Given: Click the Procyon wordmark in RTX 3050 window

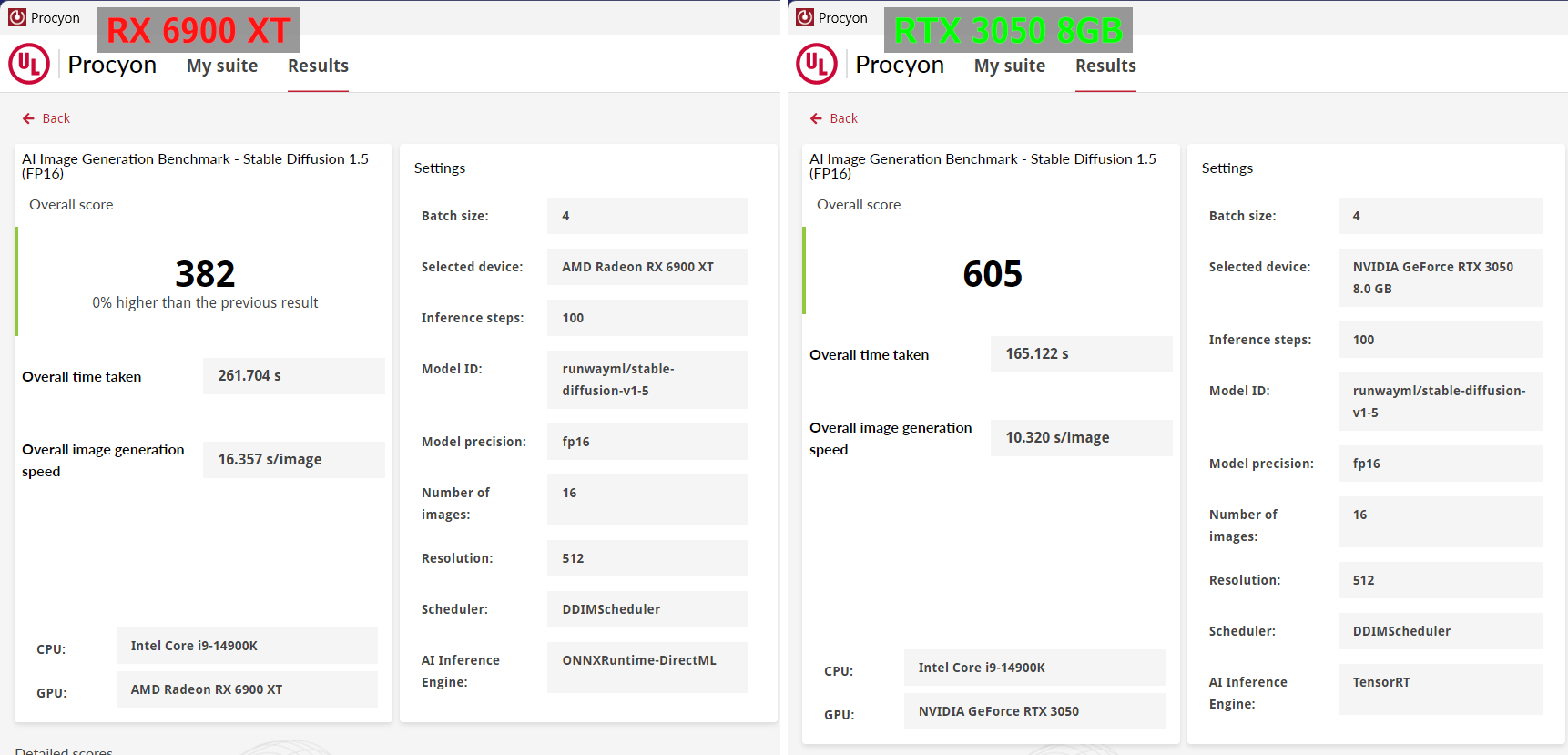Looking at the screenshot, I should [900, 65].
